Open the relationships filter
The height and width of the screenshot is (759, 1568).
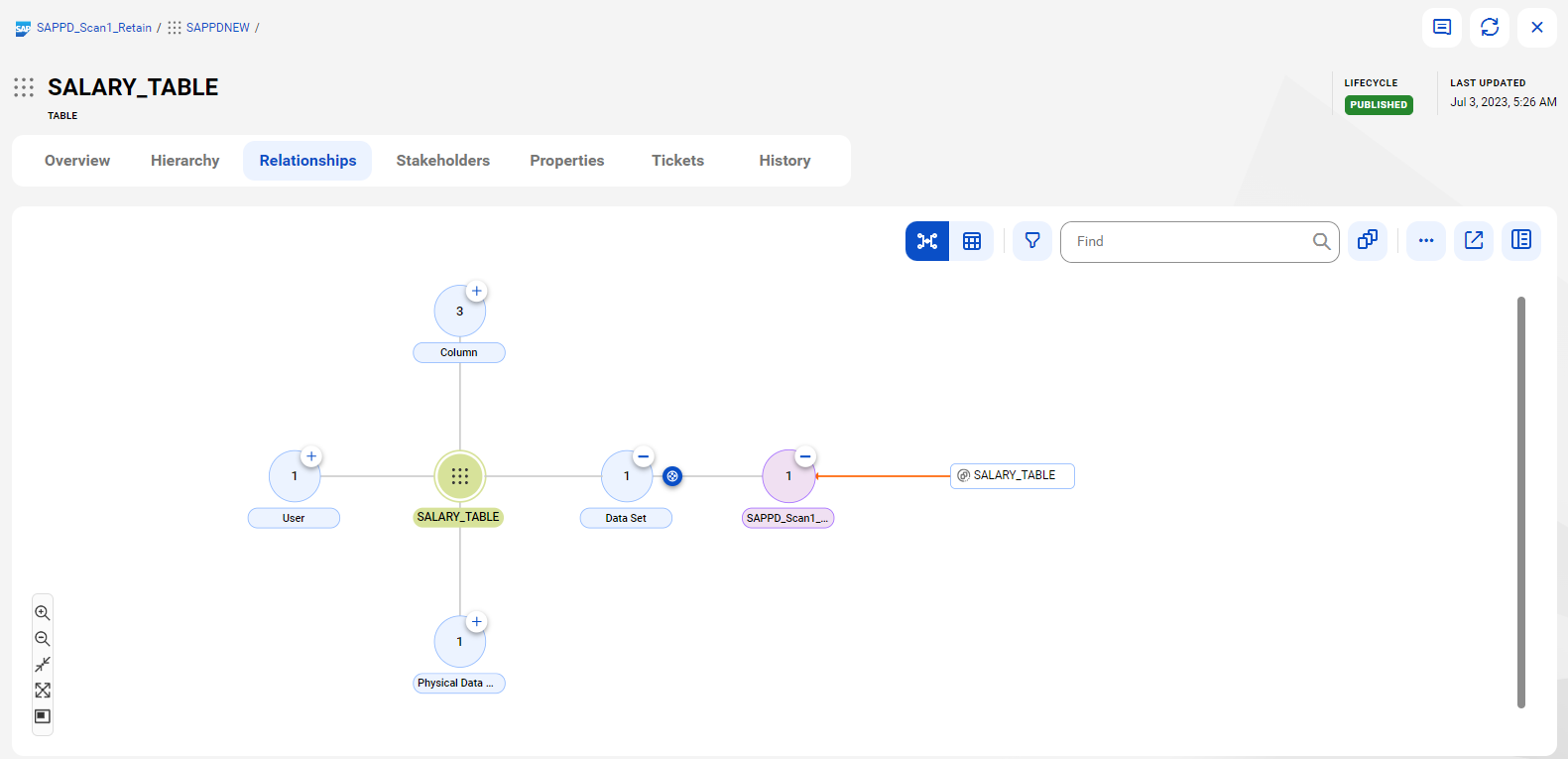(x=1032, y=241)
